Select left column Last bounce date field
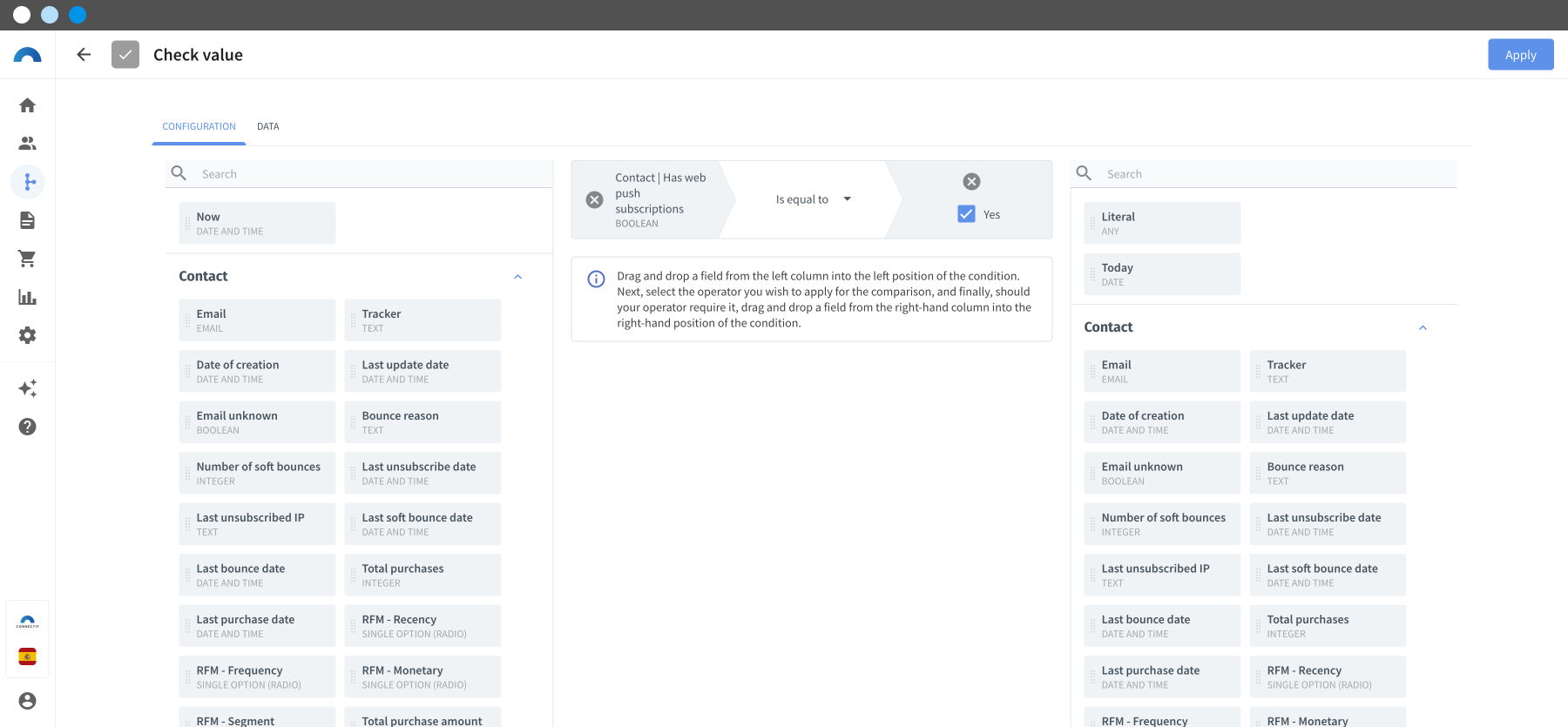 tap(257, 575)
